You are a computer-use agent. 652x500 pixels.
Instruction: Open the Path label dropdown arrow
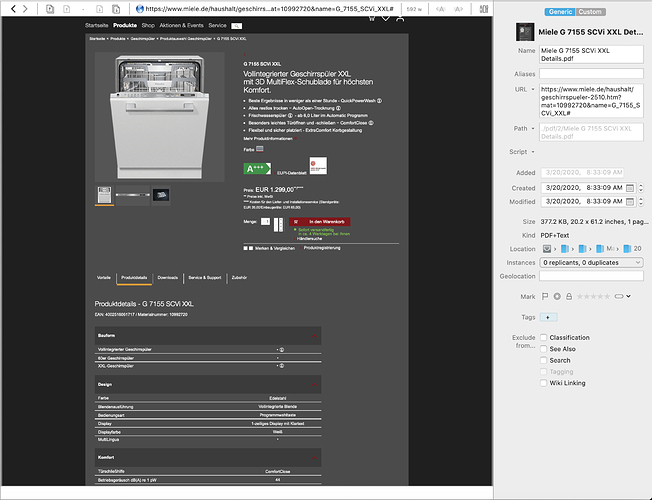click(533, 129)
